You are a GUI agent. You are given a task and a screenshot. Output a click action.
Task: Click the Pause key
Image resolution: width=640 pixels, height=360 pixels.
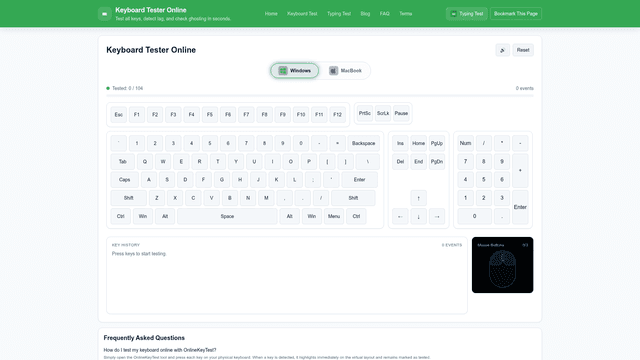[401, 113]
